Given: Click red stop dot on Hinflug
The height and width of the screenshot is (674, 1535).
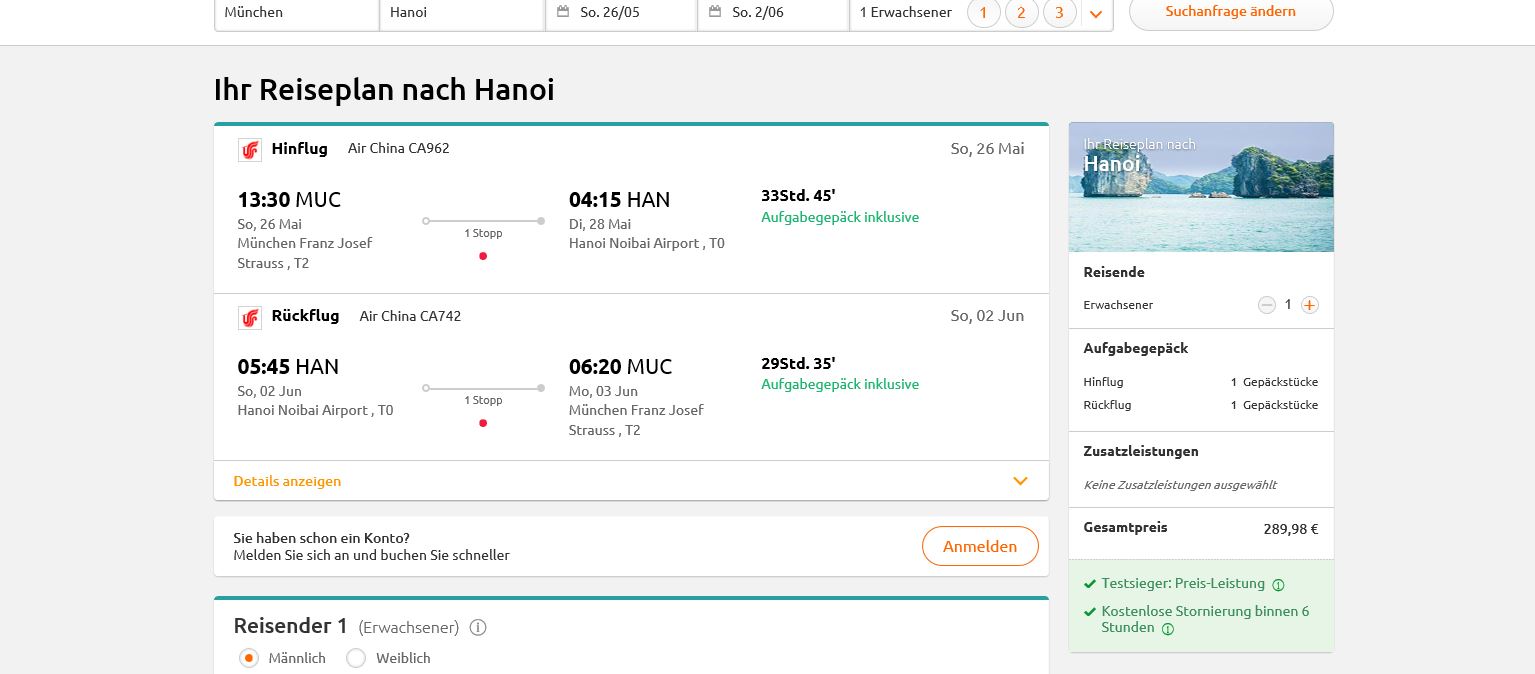Looking at the screenshot, I should 483,256.
